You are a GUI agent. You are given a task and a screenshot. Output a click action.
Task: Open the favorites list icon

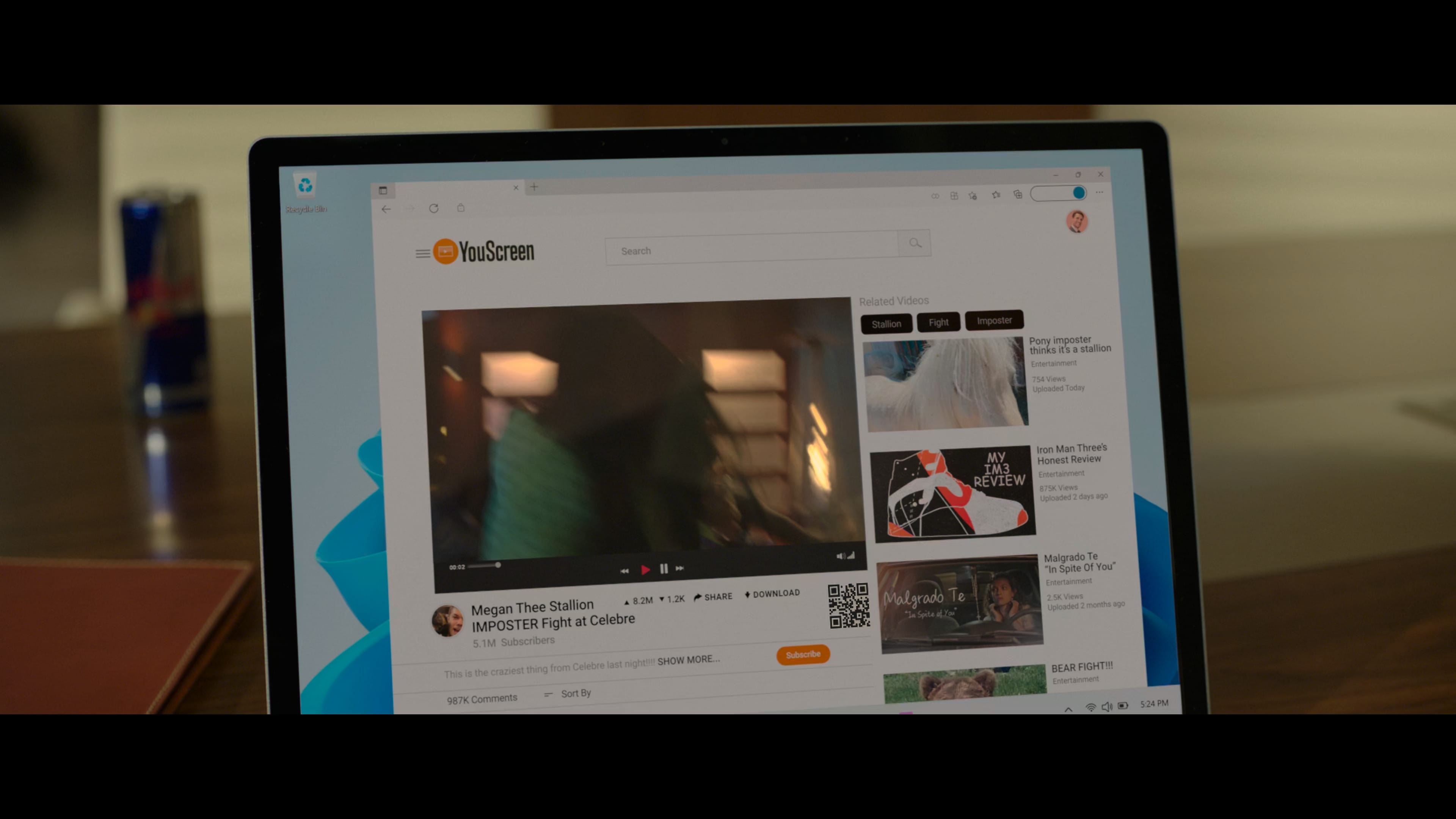[x=996, y=195]
